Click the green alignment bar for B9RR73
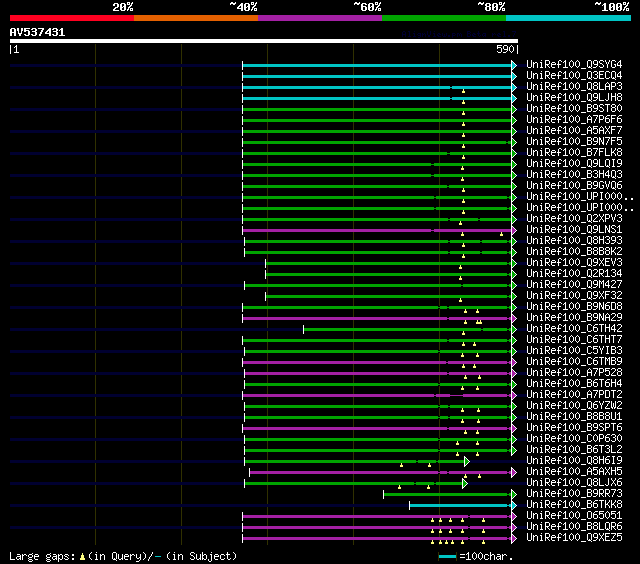The image size is (640, 564). point(448,495)
